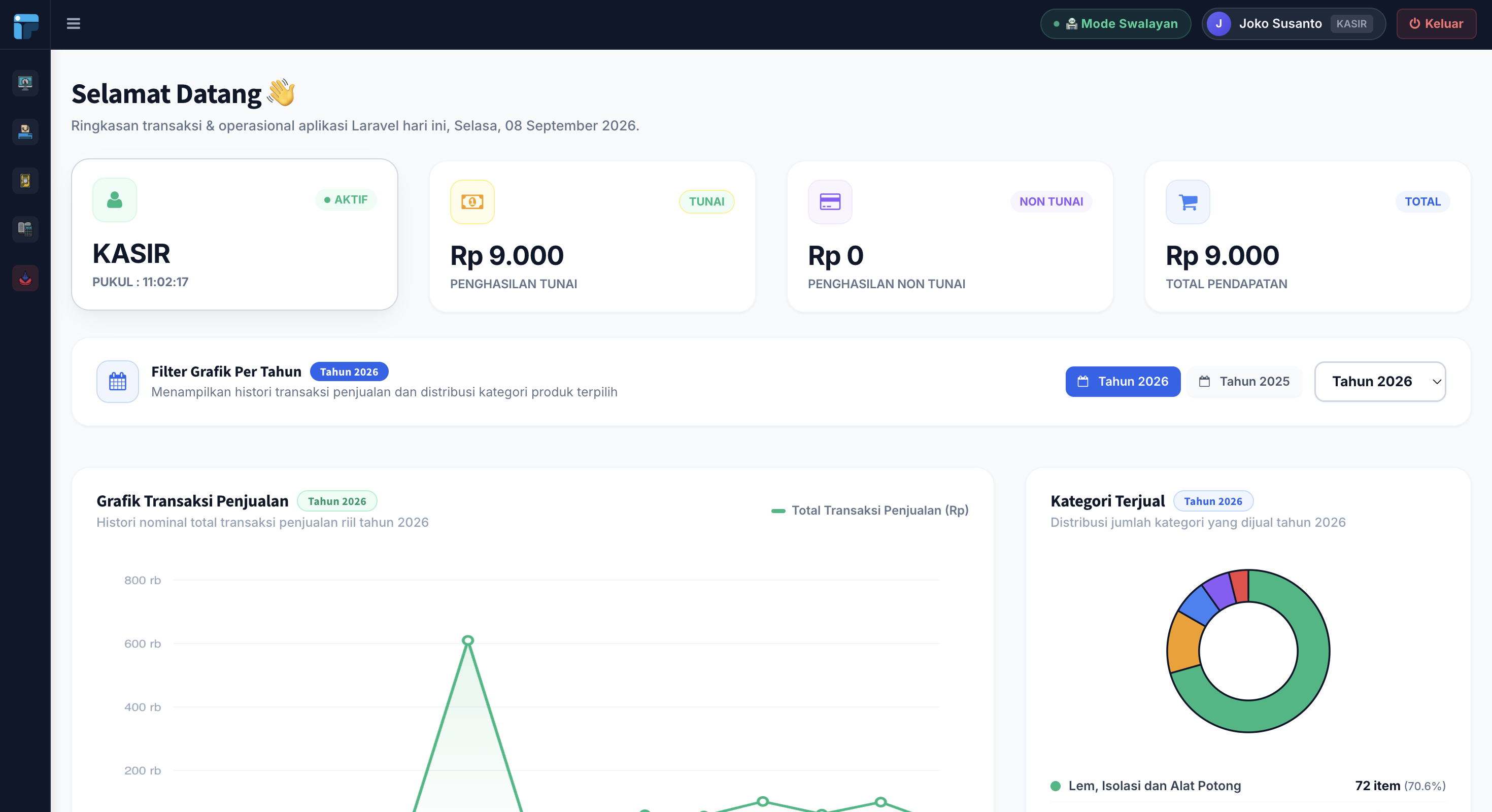Screen dimensions: 1492x812
Task: Click the red logout sidebar icon
Action: pyautogui.click(x=25, y=279)
